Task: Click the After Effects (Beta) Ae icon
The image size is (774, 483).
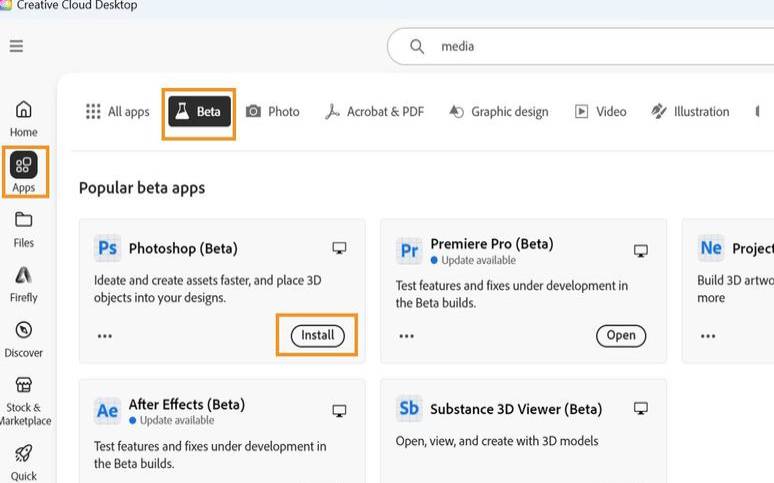Action: (x=108, y=410)
